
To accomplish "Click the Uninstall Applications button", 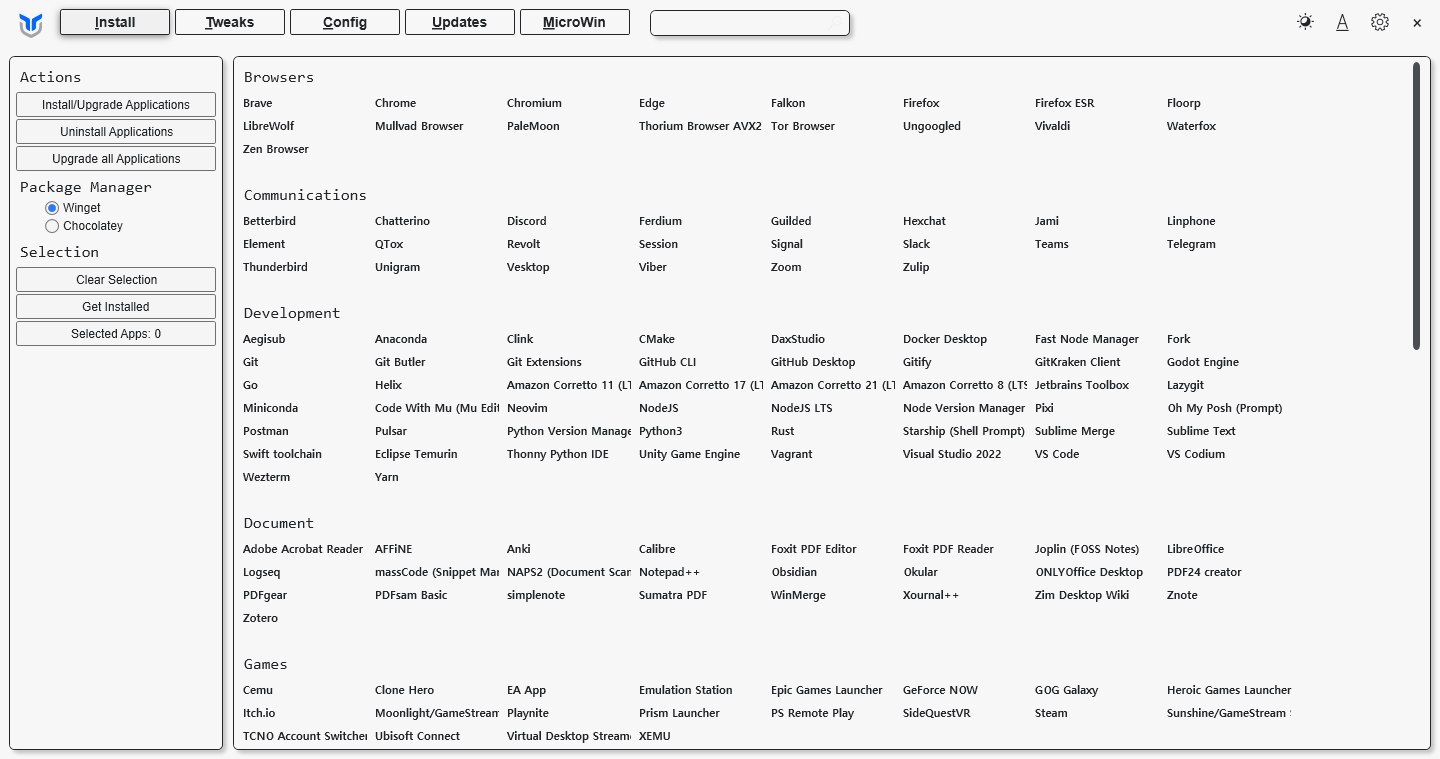I will (x=116, y=132).
